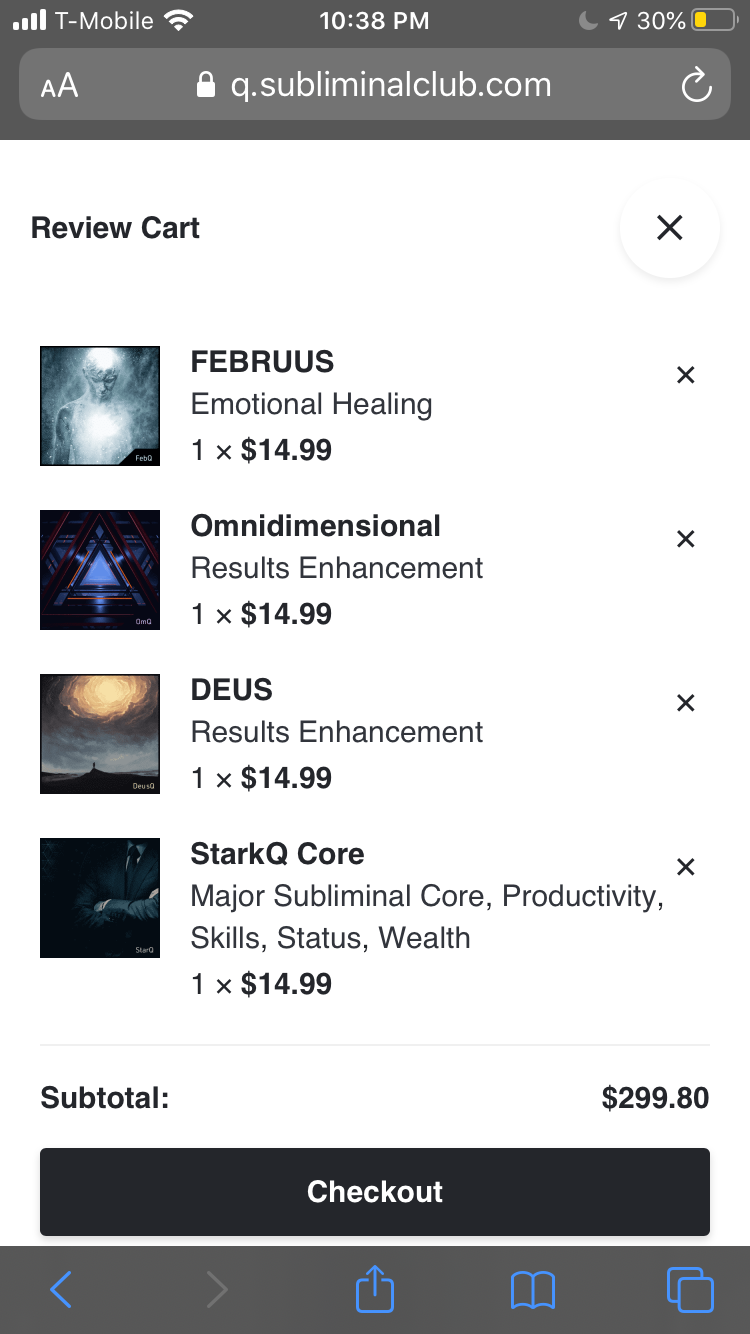Remove FEBRUUS from the cart
This screenshot has height=1334, width=750.
point(685,375)
